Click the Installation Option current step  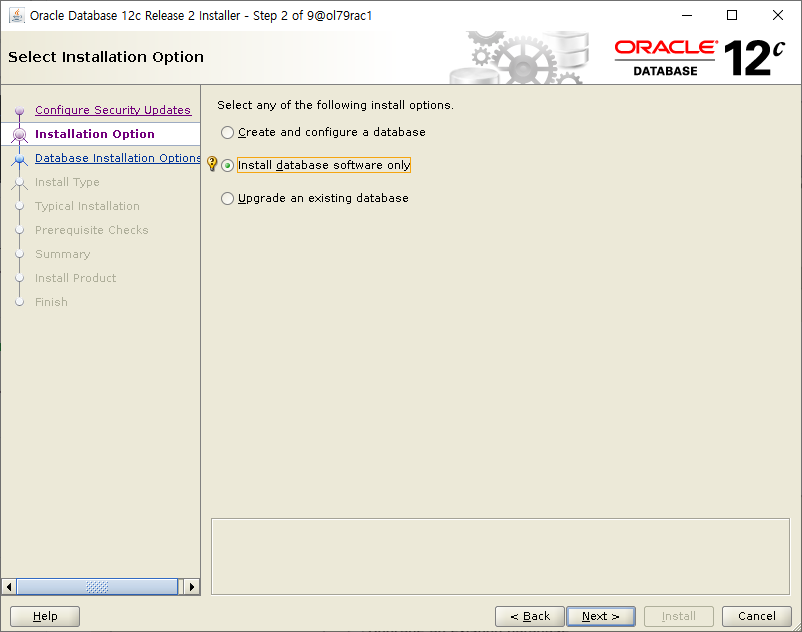coord(95,134)
